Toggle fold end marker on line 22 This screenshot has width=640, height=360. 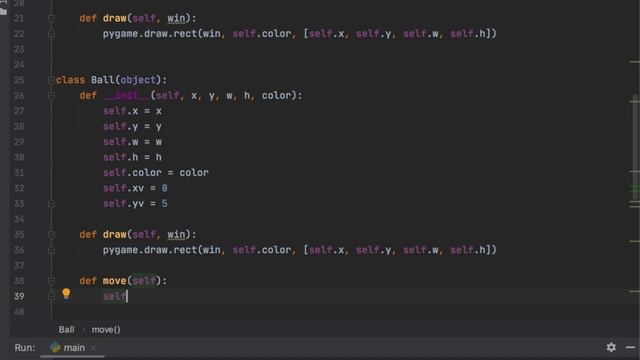click(51, 34)
